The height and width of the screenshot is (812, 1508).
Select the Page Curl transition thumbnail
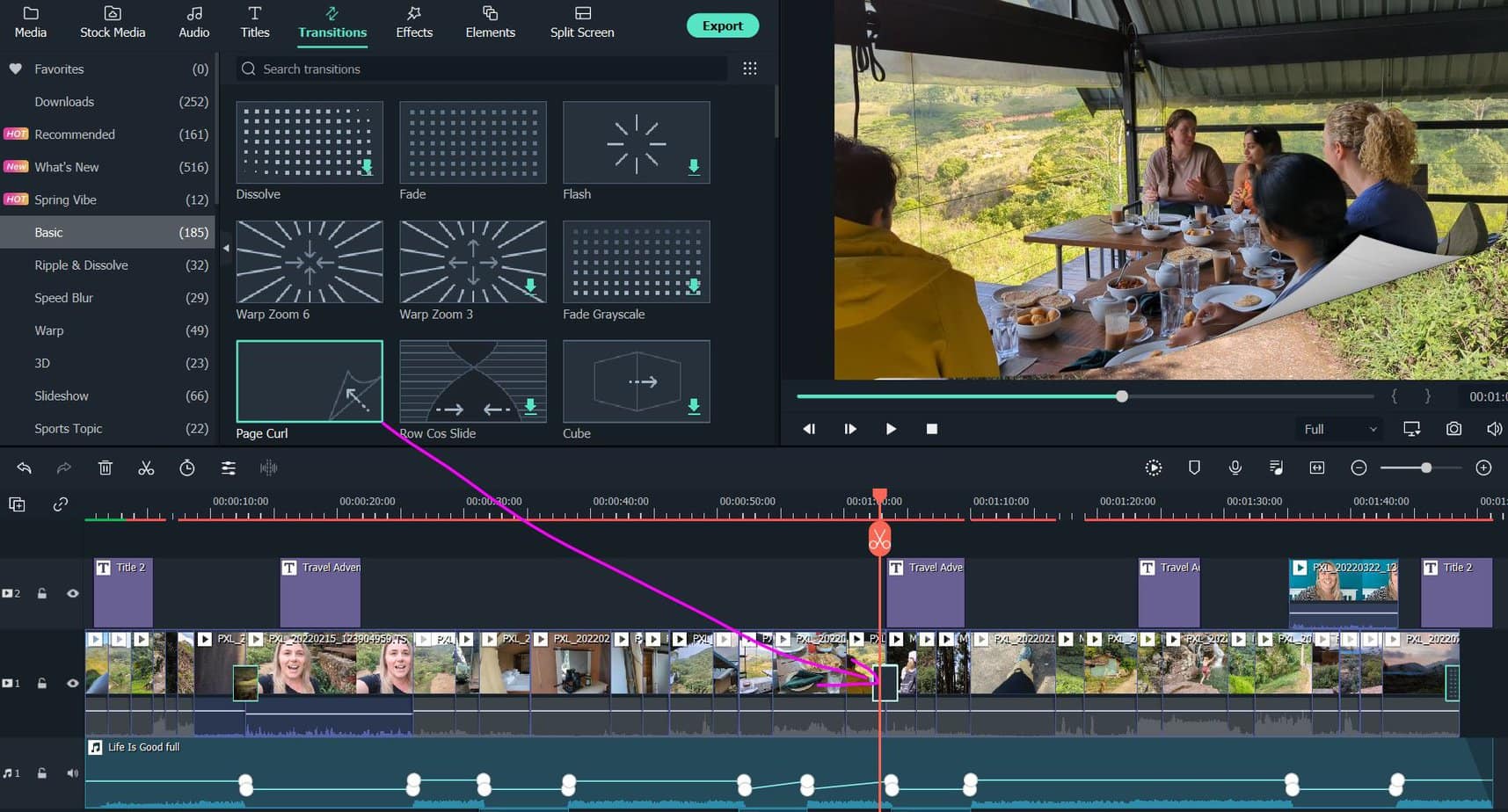tap(309, 381)
